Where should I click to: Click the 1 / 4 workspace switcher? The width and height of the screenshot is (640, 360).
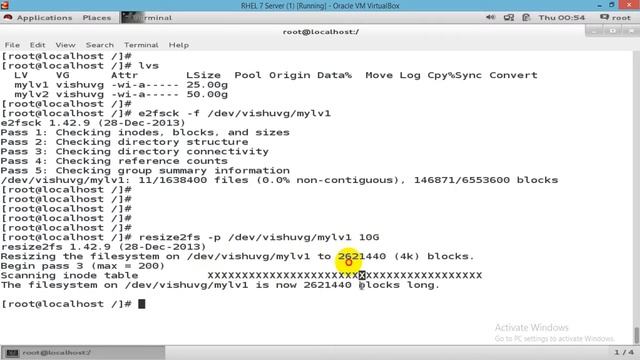click(624, 352)
